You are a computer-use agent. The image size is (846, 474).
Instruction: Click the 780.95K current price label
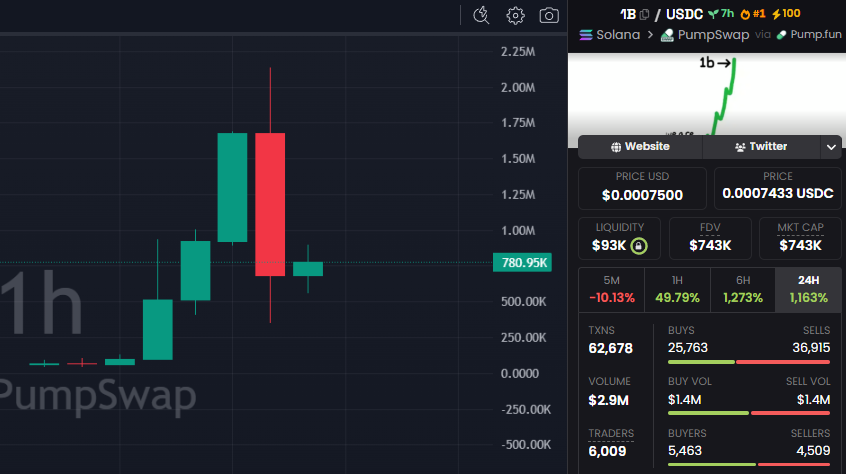click(522, 263)
